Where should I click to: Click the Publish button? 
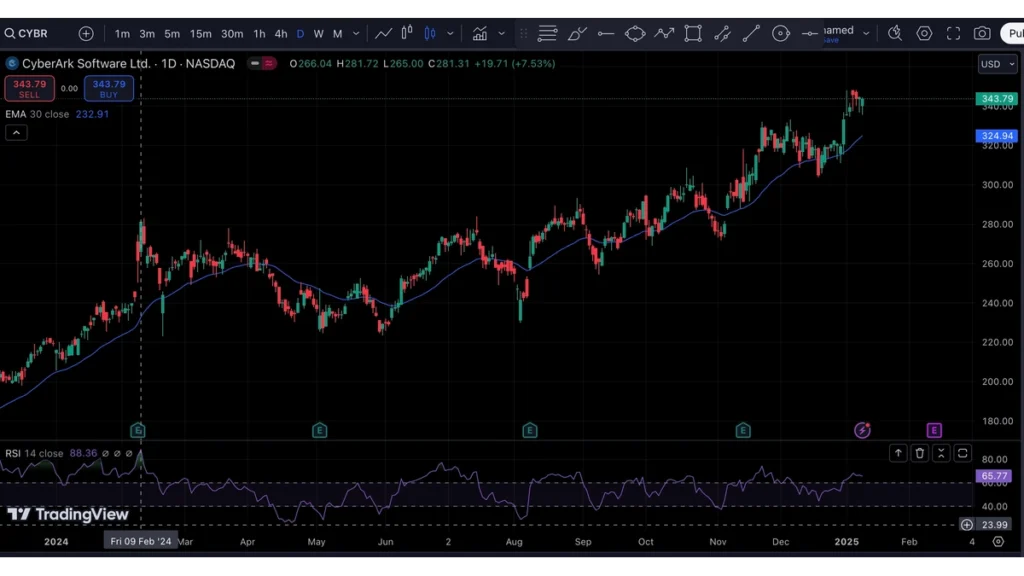(1013, 33)
